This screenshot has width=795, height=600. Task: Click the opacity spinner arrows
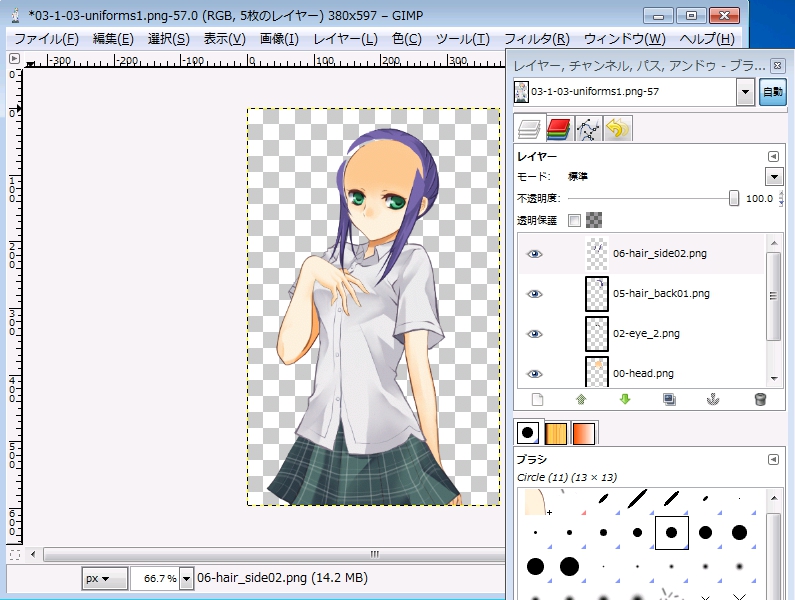point(781,198)
